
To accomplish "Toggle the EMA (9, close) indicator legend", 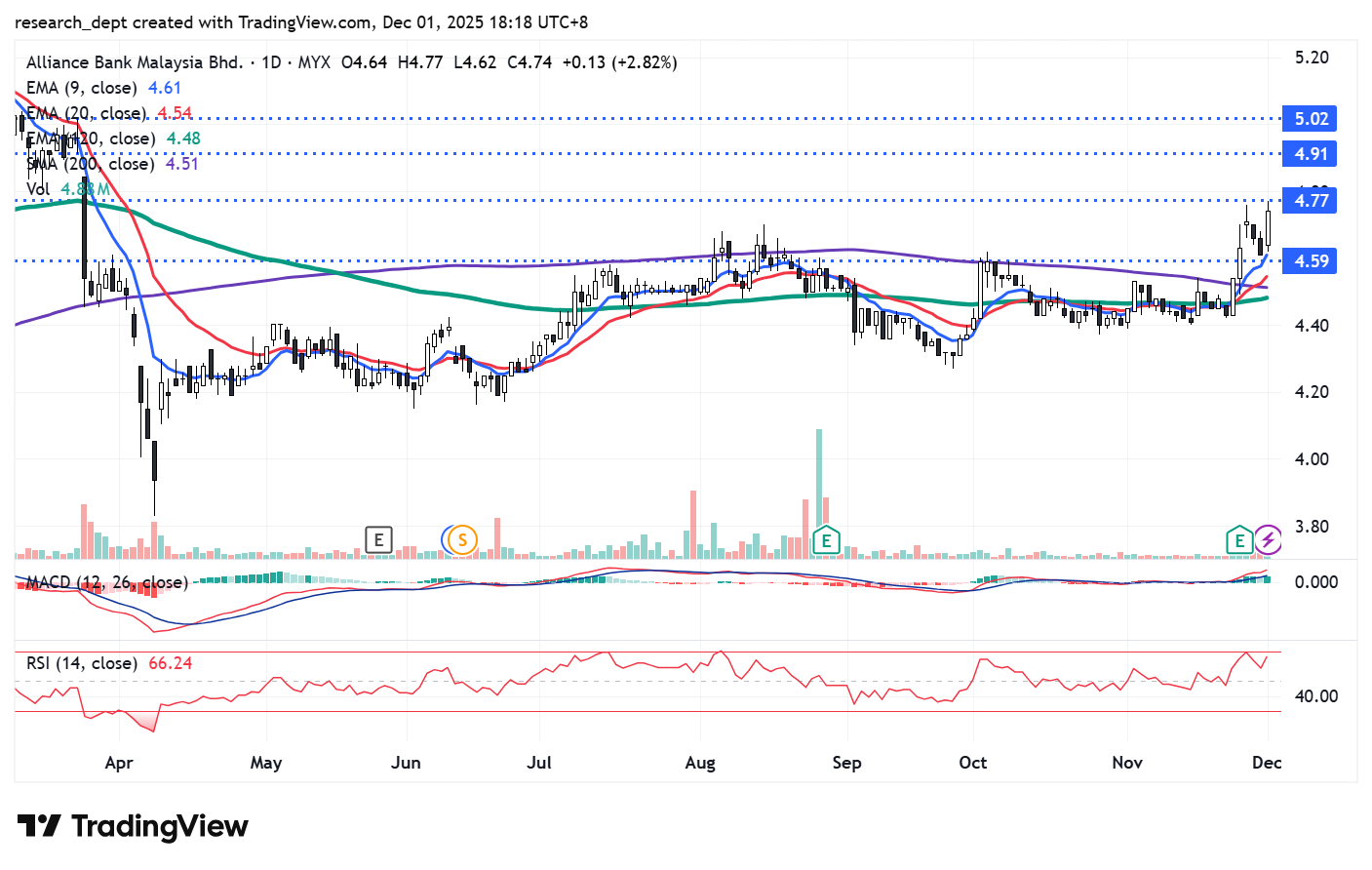I will [x=82, y=88].
